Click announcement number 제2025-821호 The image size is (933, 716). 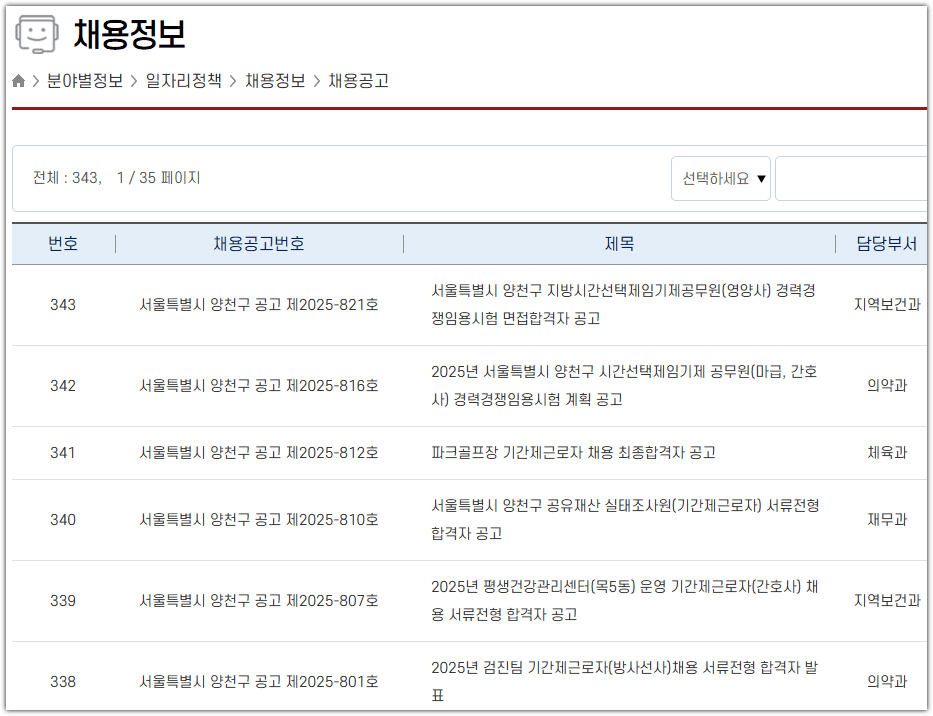260,304
